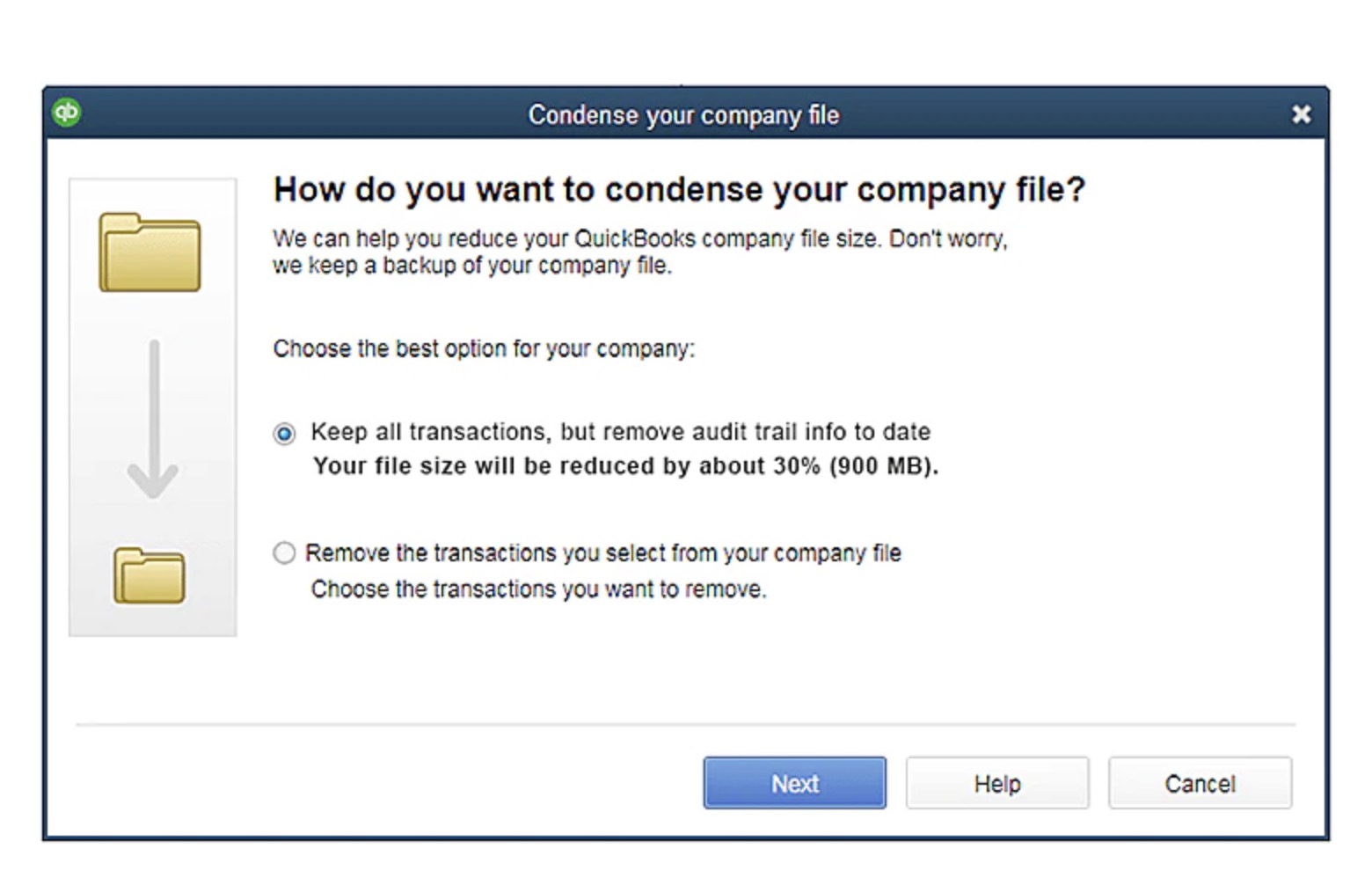This screenshot has width=1372, height=878.
Task: Click Choose the best option for your company
Action: coord(484,349)
